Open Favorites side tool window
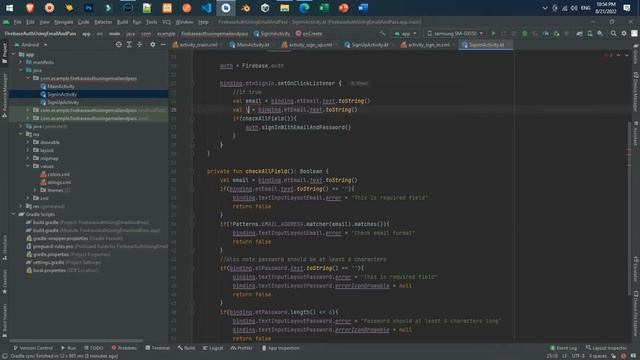 coord(4,282)
